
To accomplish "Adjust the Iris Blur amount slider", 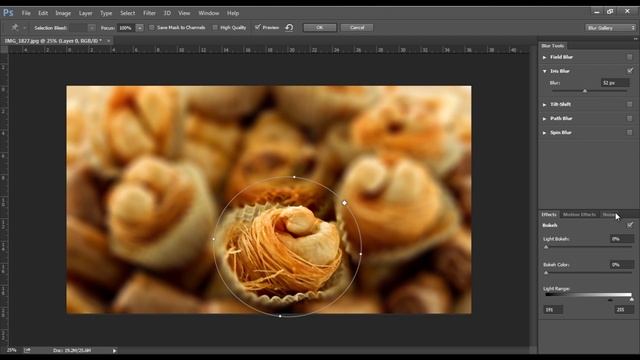I will tap(584, 91).
